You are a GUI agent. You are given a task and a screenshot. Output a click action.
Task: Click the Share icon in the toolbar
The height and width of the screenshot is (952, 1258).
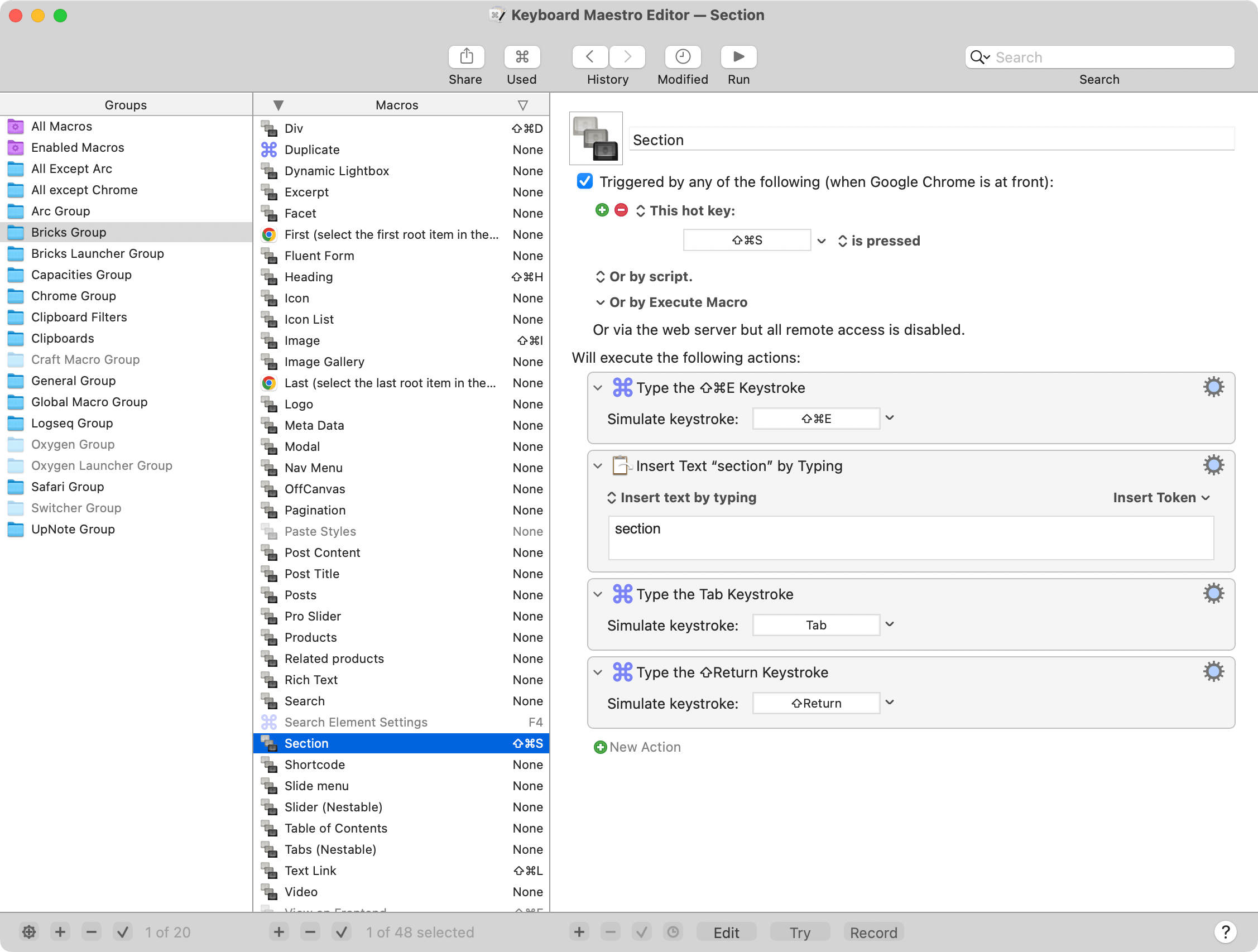coord(465,57)
